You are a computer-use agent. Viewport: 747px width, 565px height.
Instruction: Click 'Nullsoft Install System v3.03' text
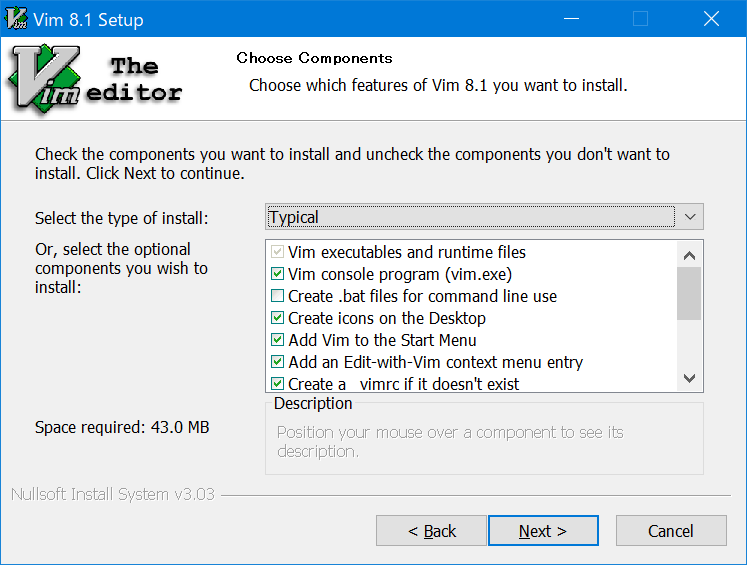113,494
